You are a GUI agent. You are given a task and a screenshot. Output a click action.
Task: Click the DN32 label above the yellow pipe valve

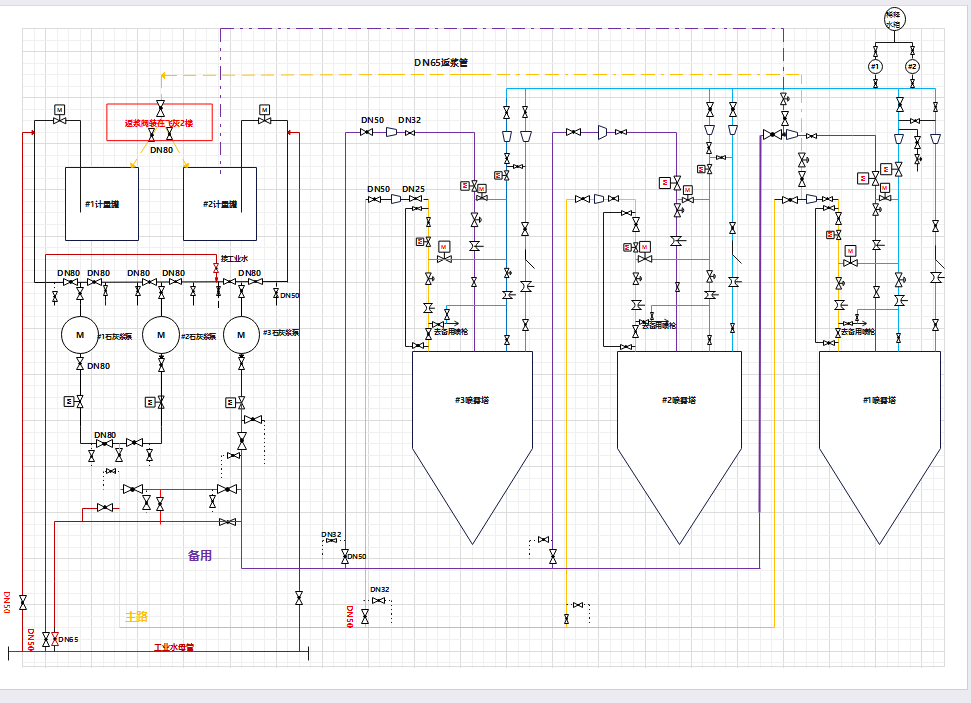point(380,590)
